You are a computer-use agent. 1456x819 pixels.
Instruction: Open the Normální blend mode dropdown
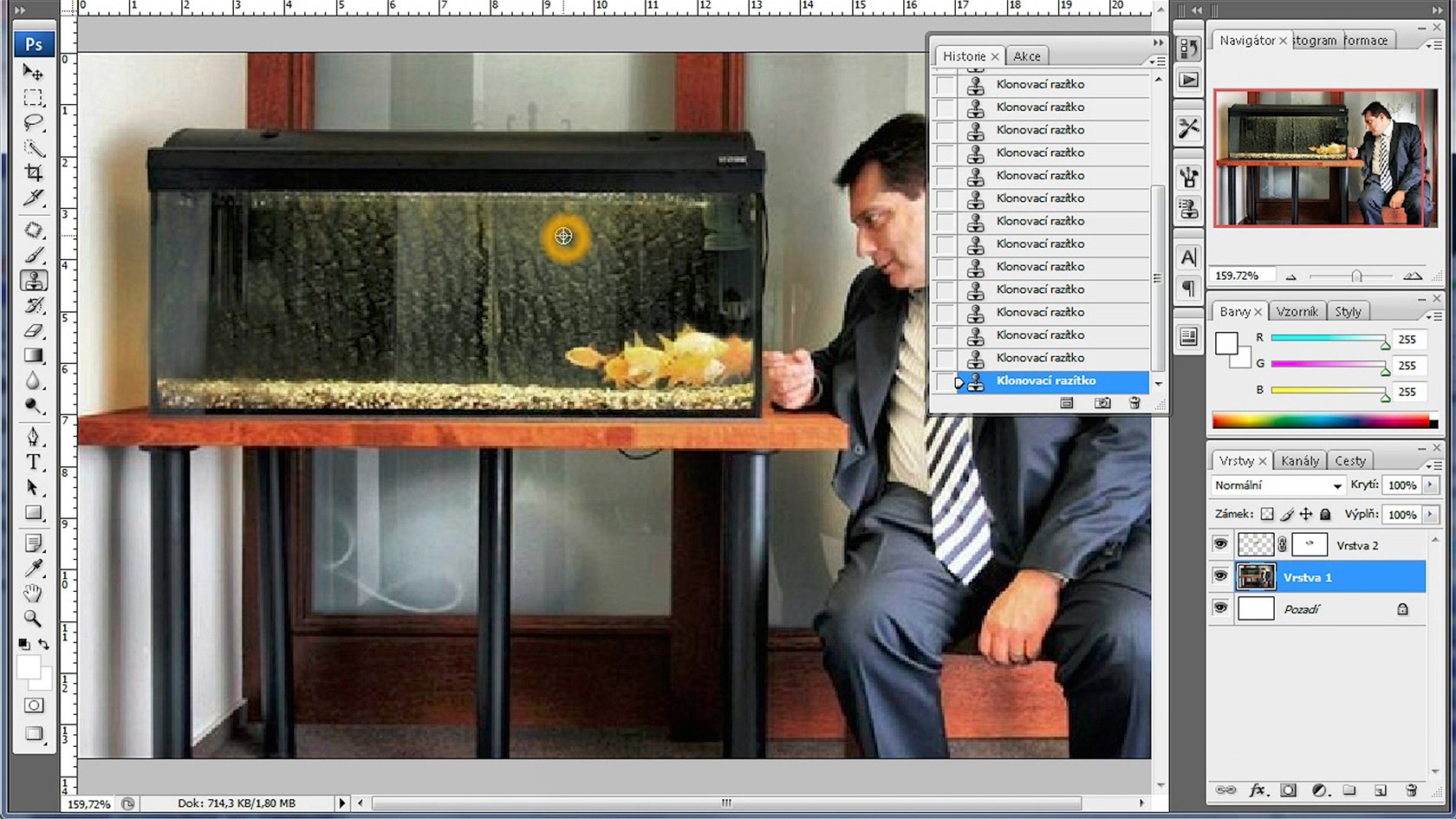click(1278, 485)
